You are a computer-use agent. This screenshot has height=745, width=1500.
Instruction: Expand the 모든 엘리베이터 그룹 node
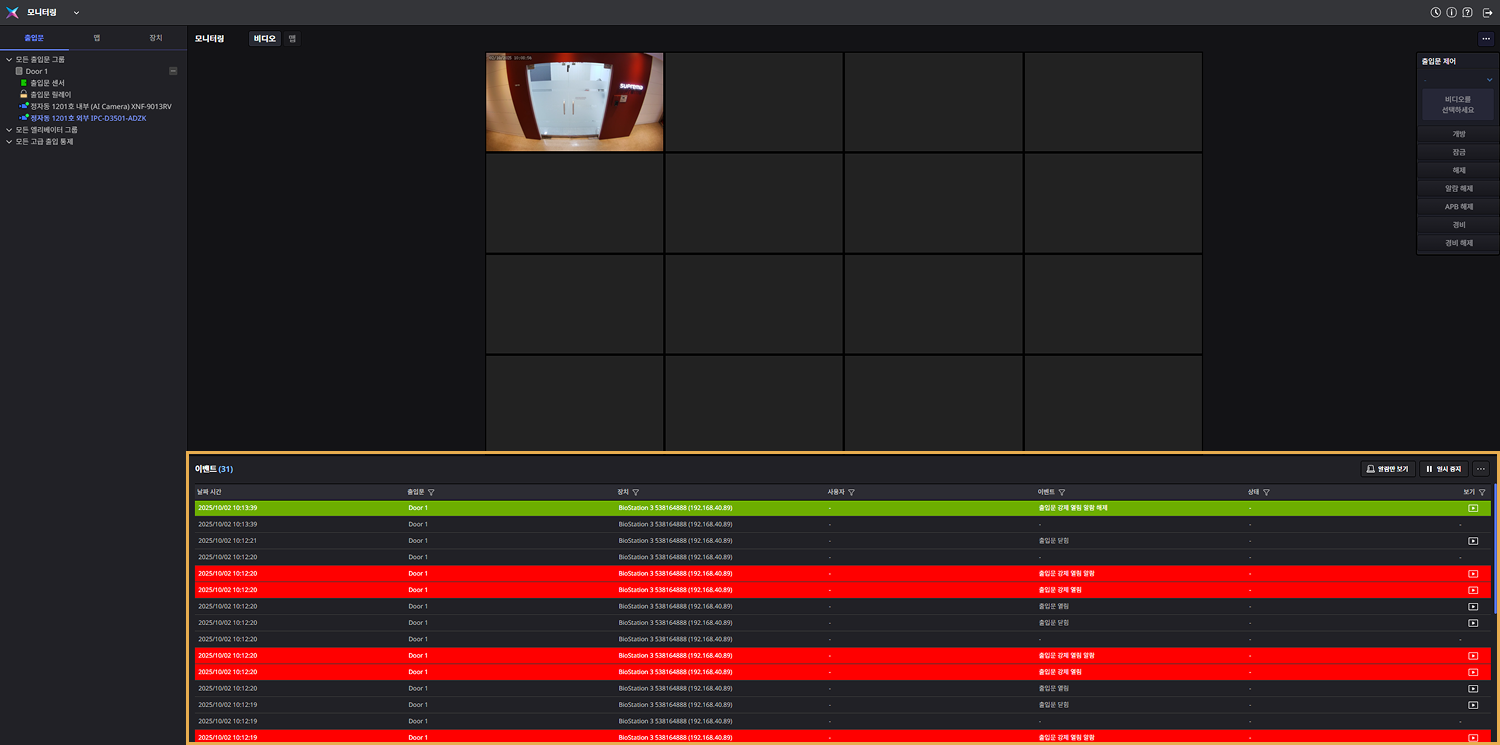9,130
